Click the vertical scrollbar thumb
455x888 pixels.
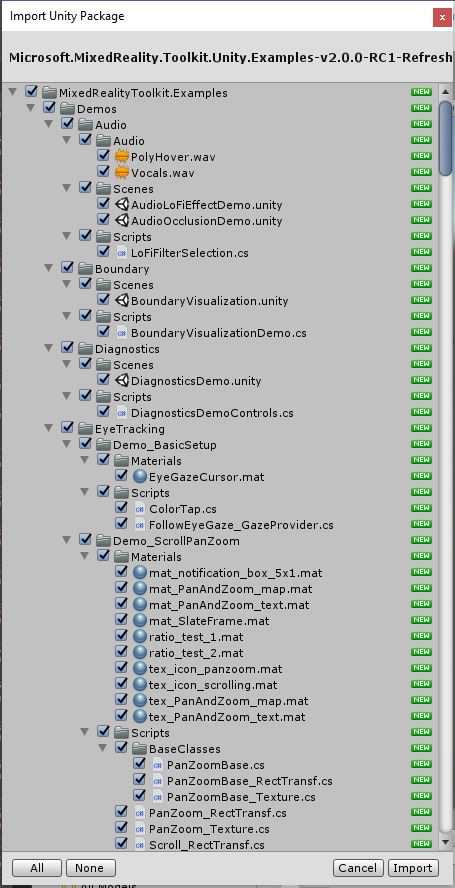[x=446, y=138]
